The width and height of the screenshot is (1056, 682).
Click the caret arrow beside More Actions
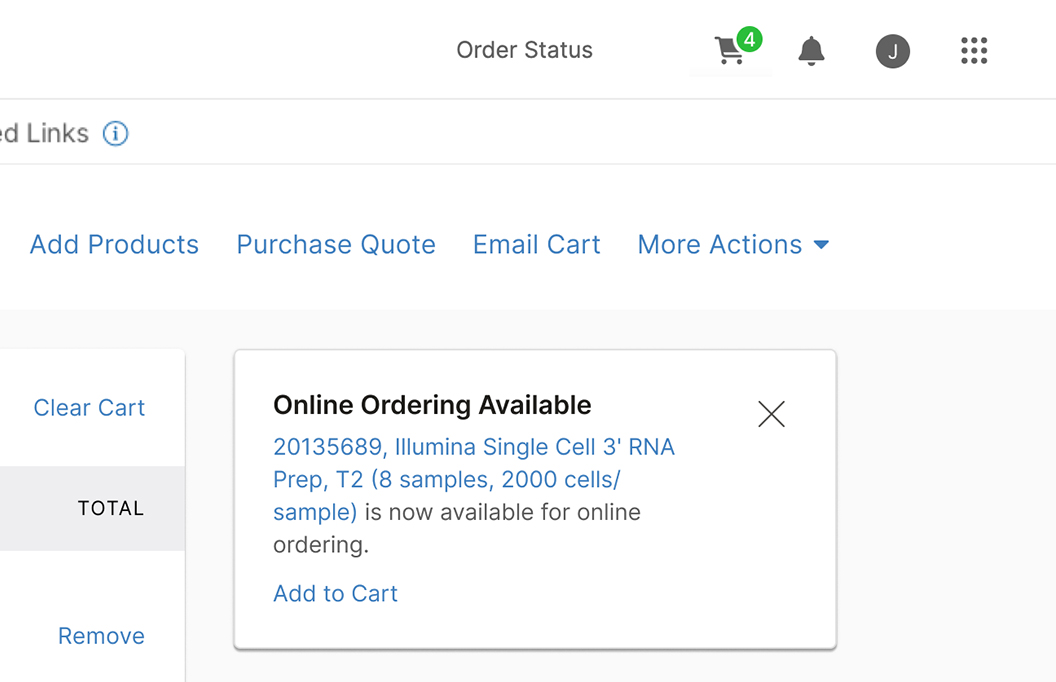point(821,245)
